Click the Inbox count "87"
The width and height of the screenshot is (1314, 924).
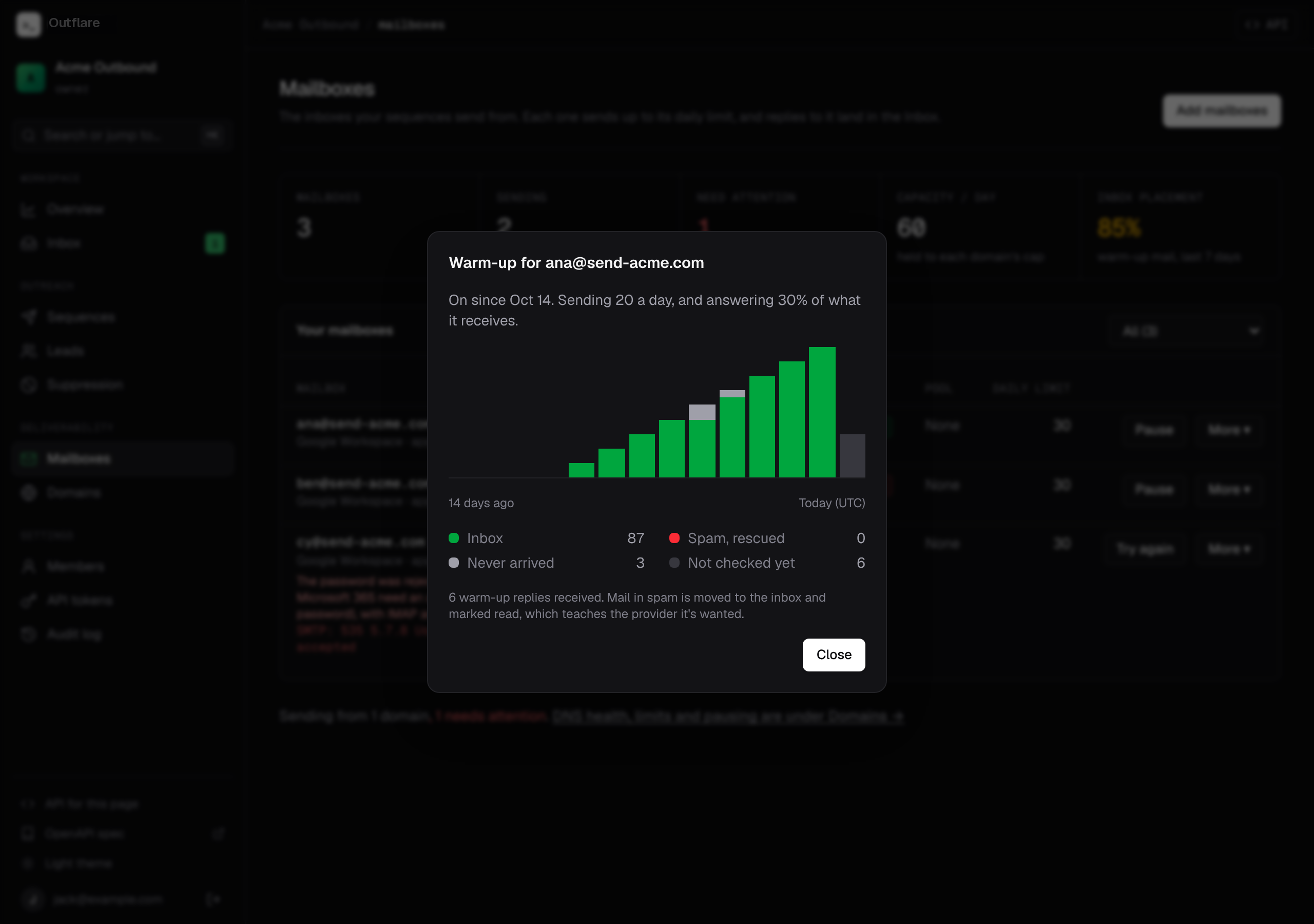click(635, 538)
